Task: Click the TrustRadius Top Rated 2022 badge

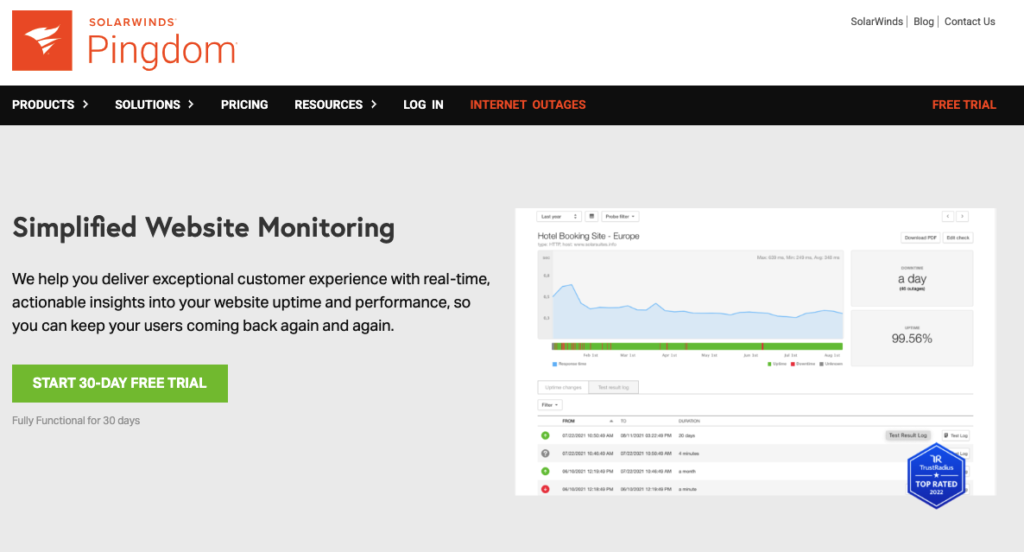Action: [936, 476]
